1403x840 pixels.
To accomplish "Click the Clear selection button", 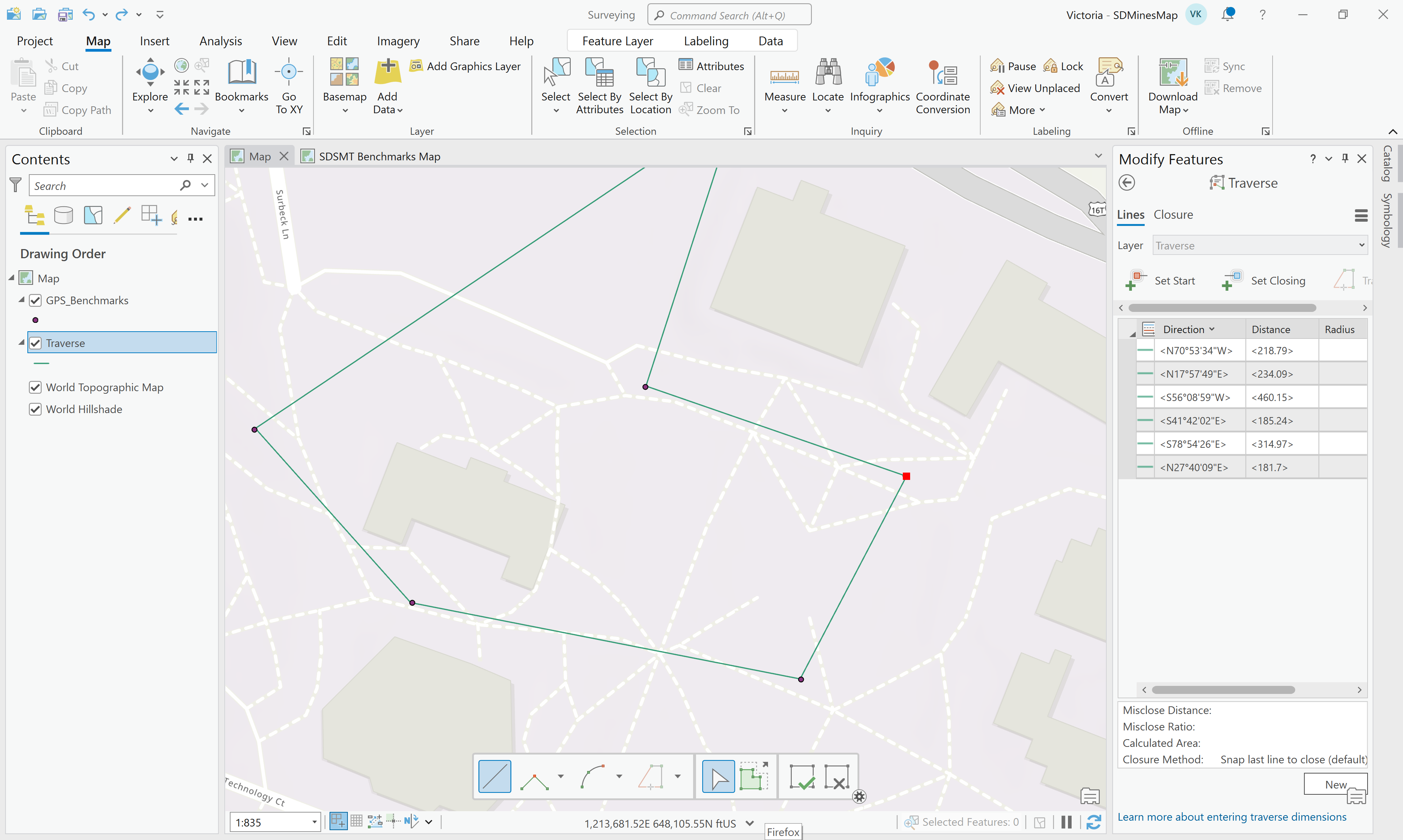I will (x=701, y=88).
